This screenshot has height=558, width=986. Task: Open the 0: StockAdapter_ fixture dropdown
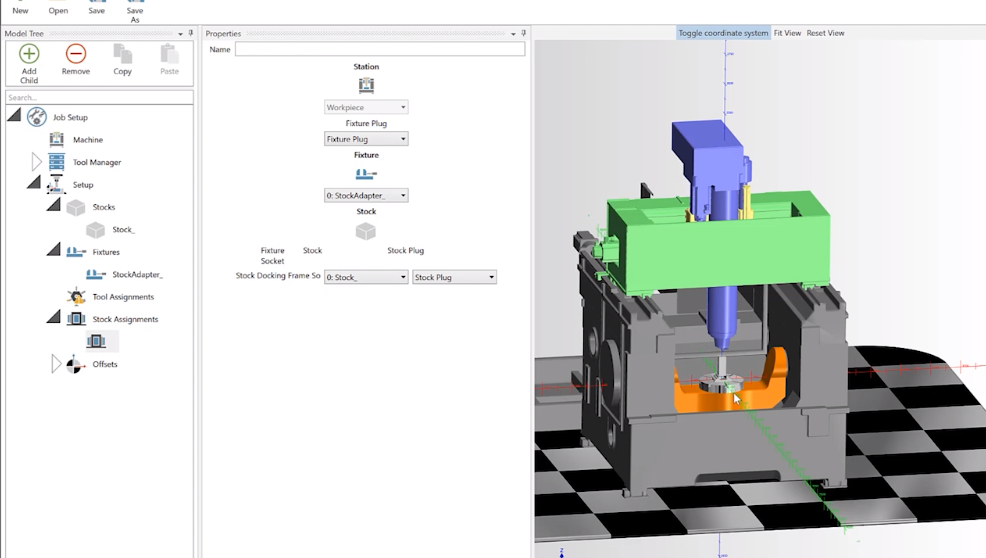pos(366,195)
